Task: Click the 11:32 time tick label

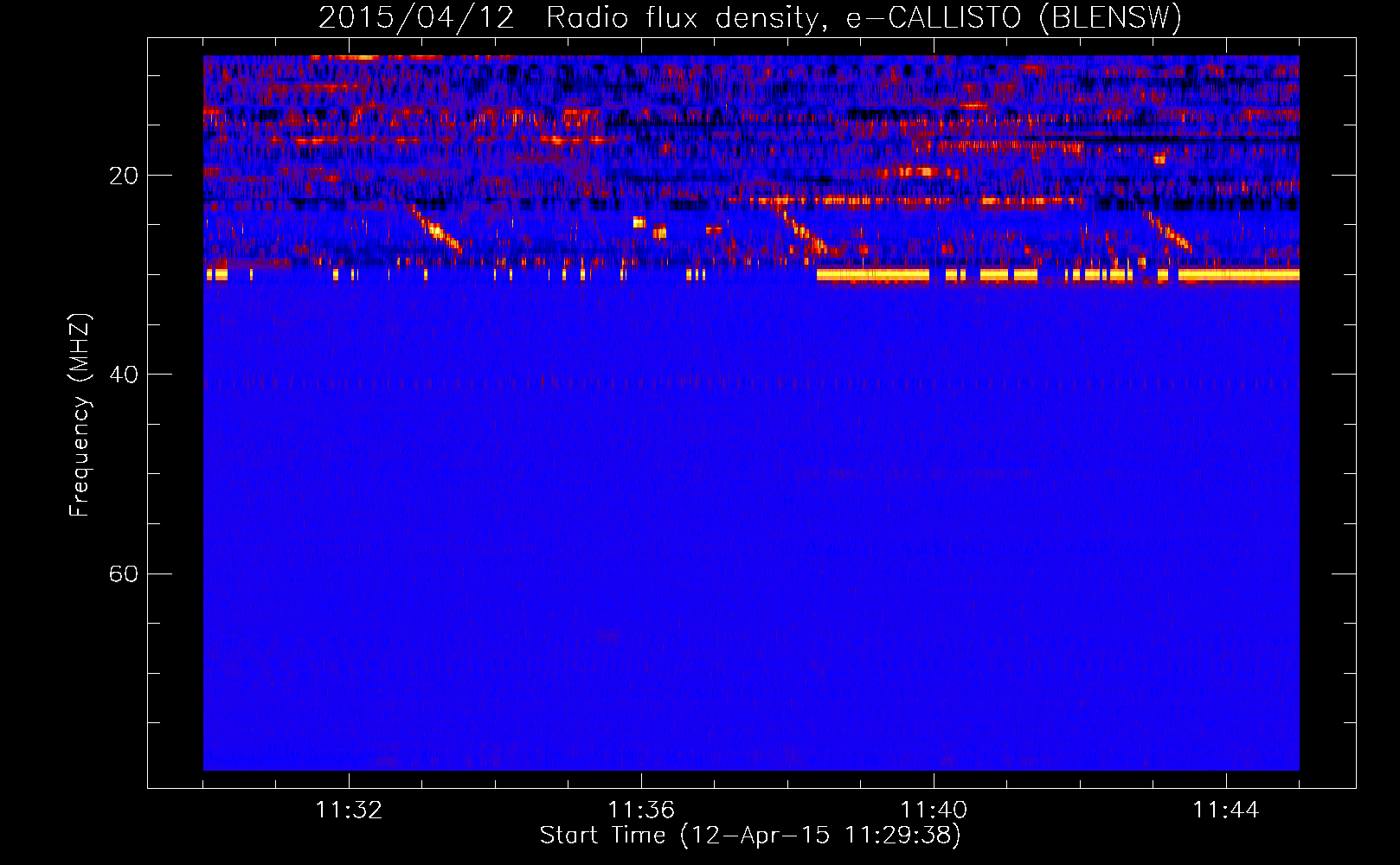Action: click(349, 810)
